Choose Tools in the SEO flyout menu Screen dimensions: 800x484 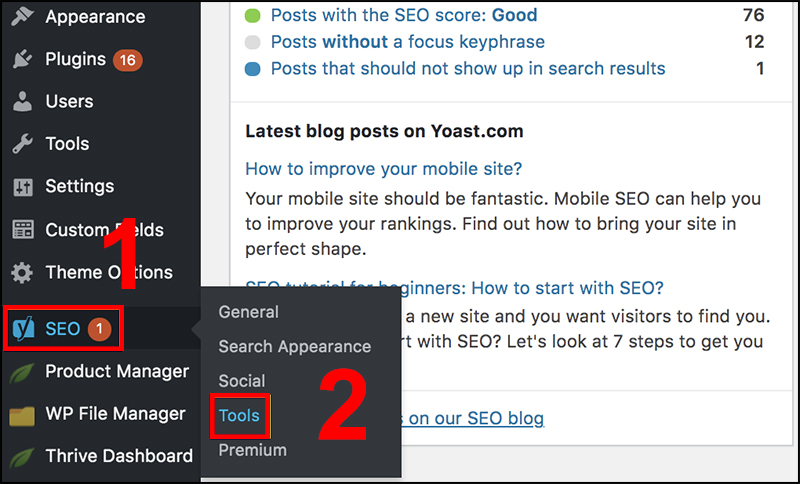pos(239,416)
